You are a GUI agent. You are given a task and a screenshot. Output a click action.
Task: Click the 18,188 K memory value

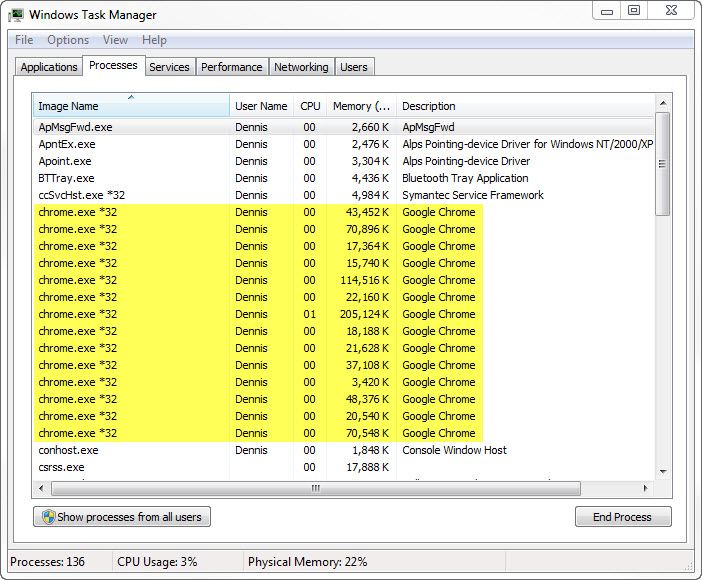367,331
